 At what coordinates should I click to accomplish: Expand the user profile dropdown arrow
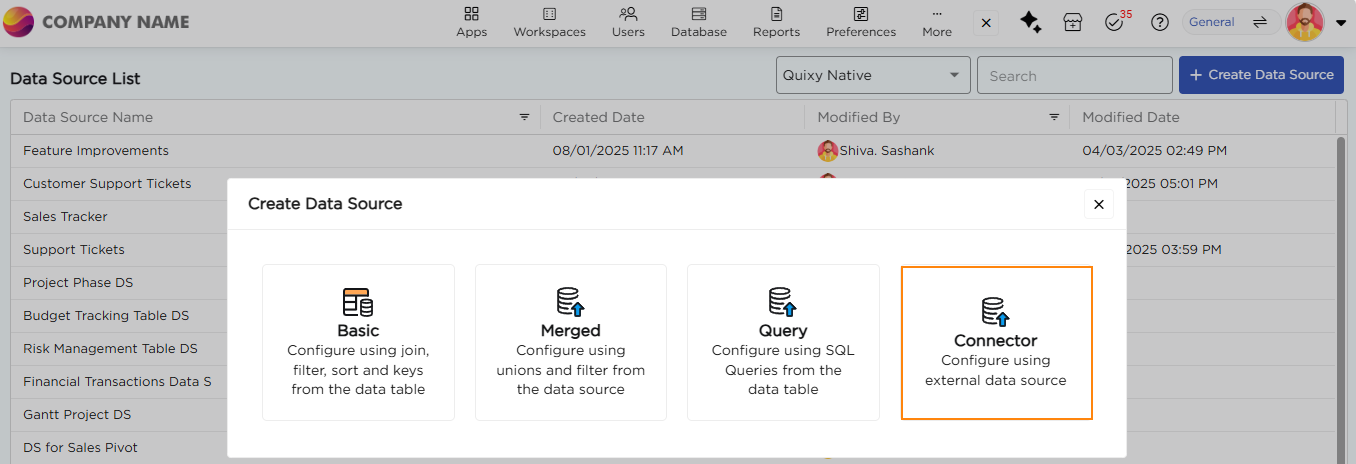point(1341,23)
